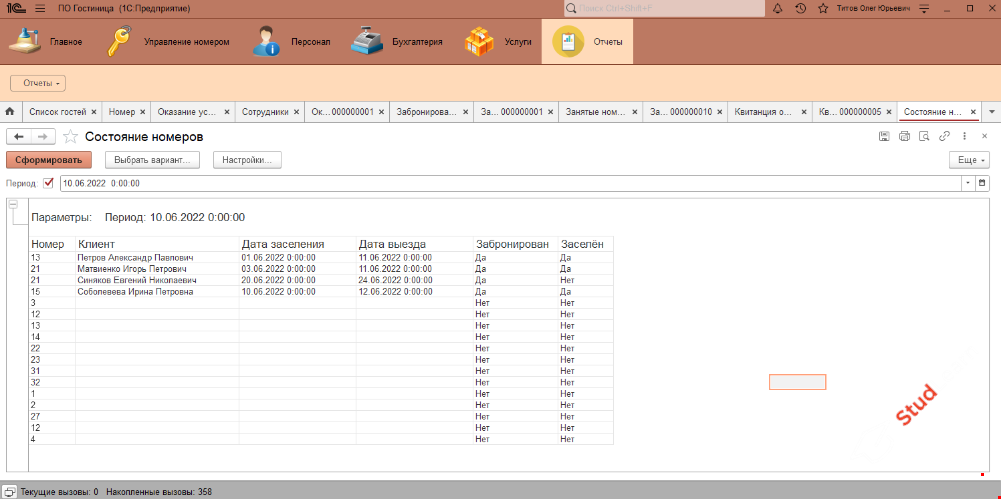Open the home page tab icon
This screenshot has width=1001, height=499.
click(x=10, y=111)
